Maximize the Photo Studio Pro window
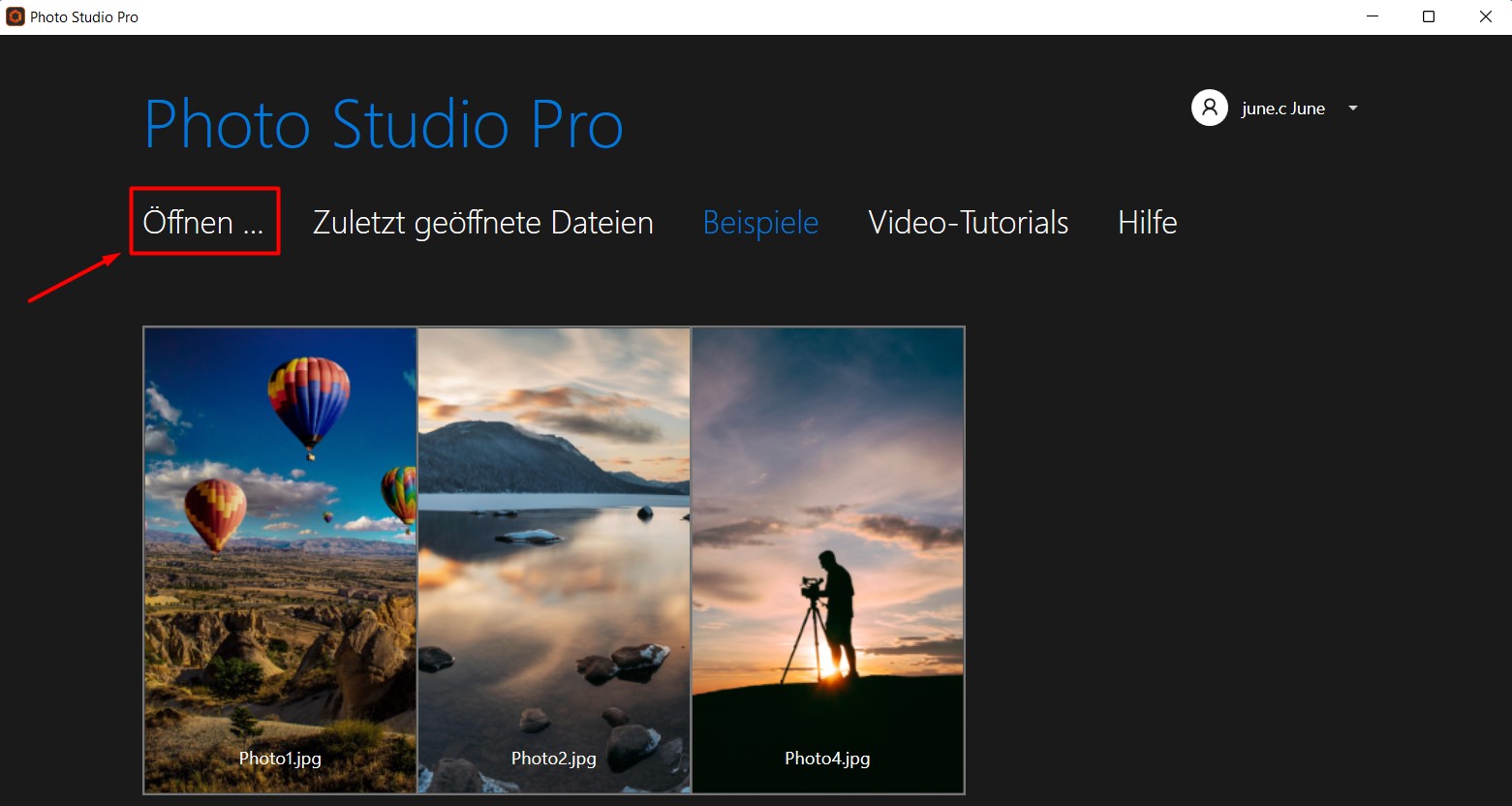This screenshot has height=806, width=1512. 1428,16
